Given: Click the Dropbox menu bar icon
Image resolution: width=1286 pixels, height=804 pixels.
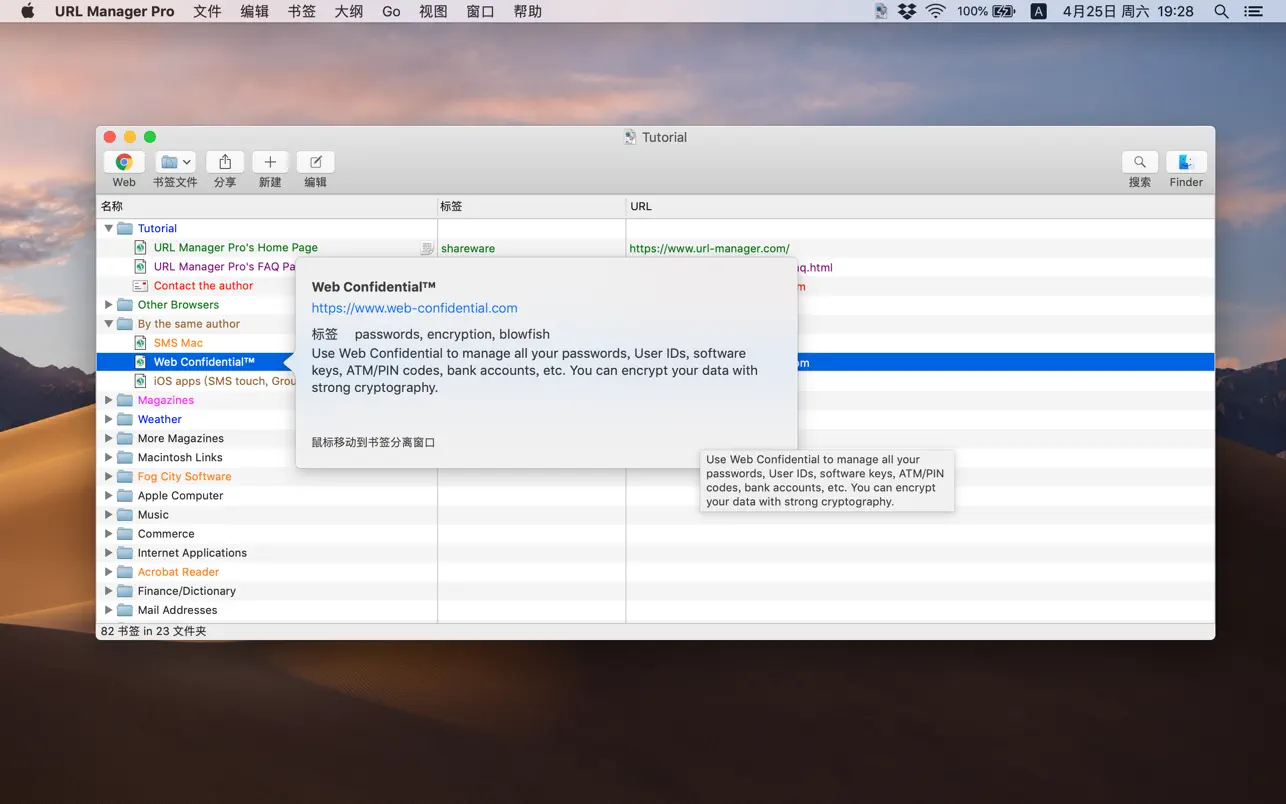Looking at the screenshot, I should click(x=907, y=12).
